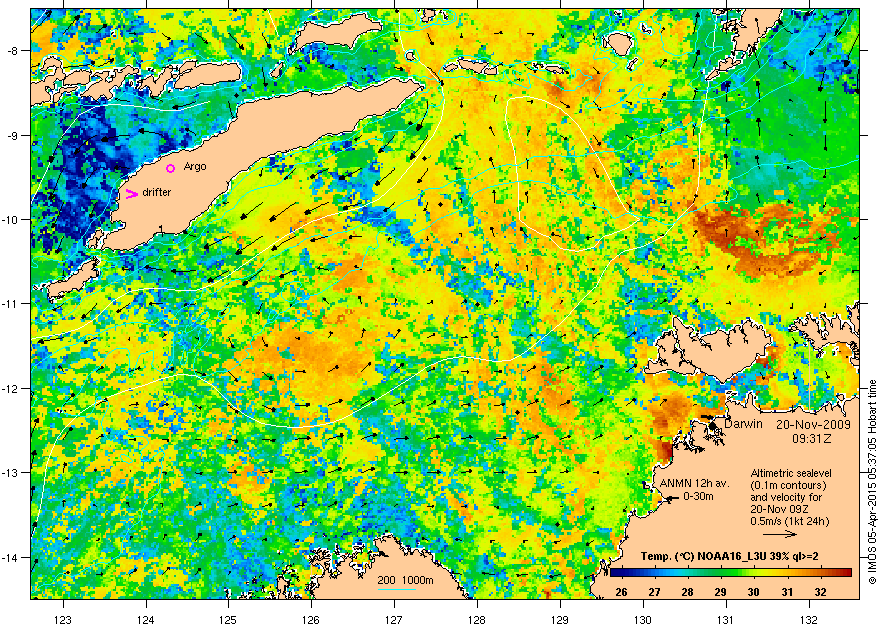Click the longitude axis label '124'
The image size is (880, 630).
tap(146, 620)
